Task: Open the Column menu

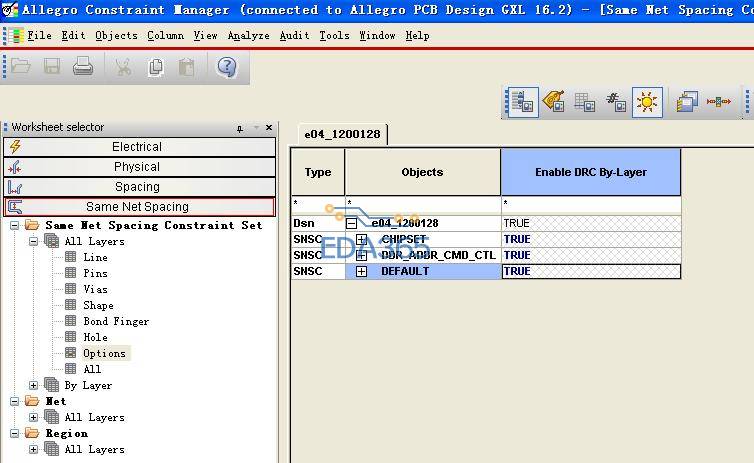Action: coord(165,36)
